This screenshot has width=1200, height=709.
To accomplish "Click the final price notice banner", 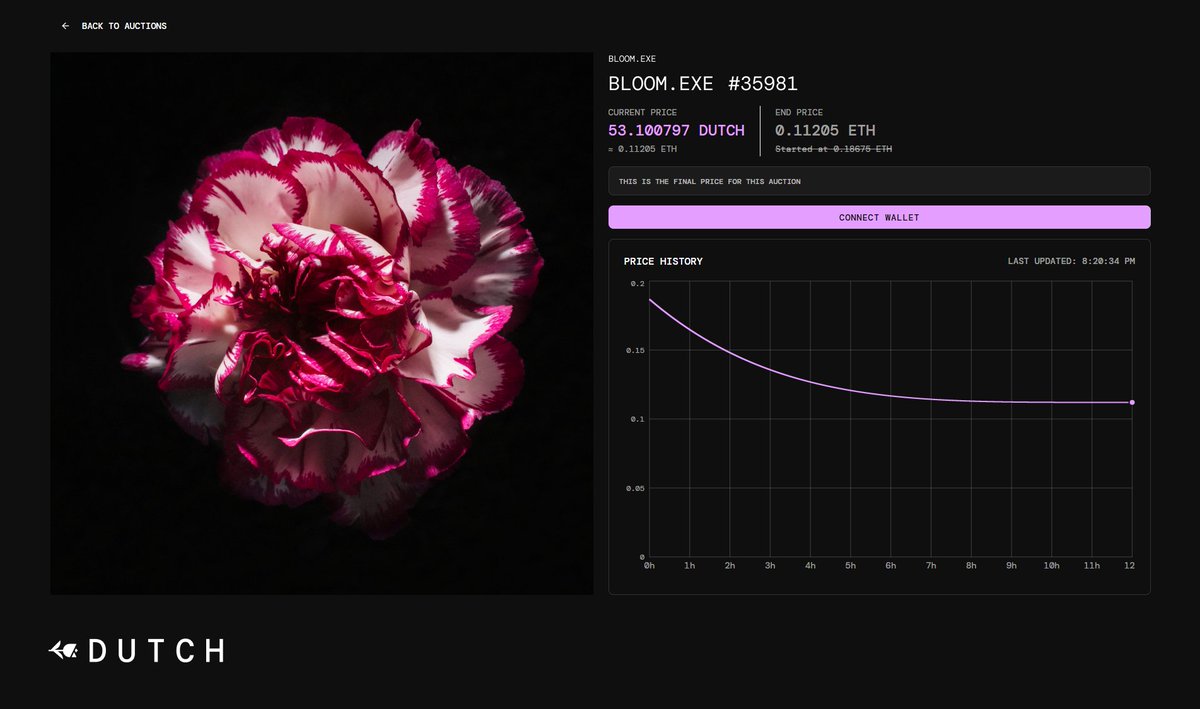I will click(879, 181).
